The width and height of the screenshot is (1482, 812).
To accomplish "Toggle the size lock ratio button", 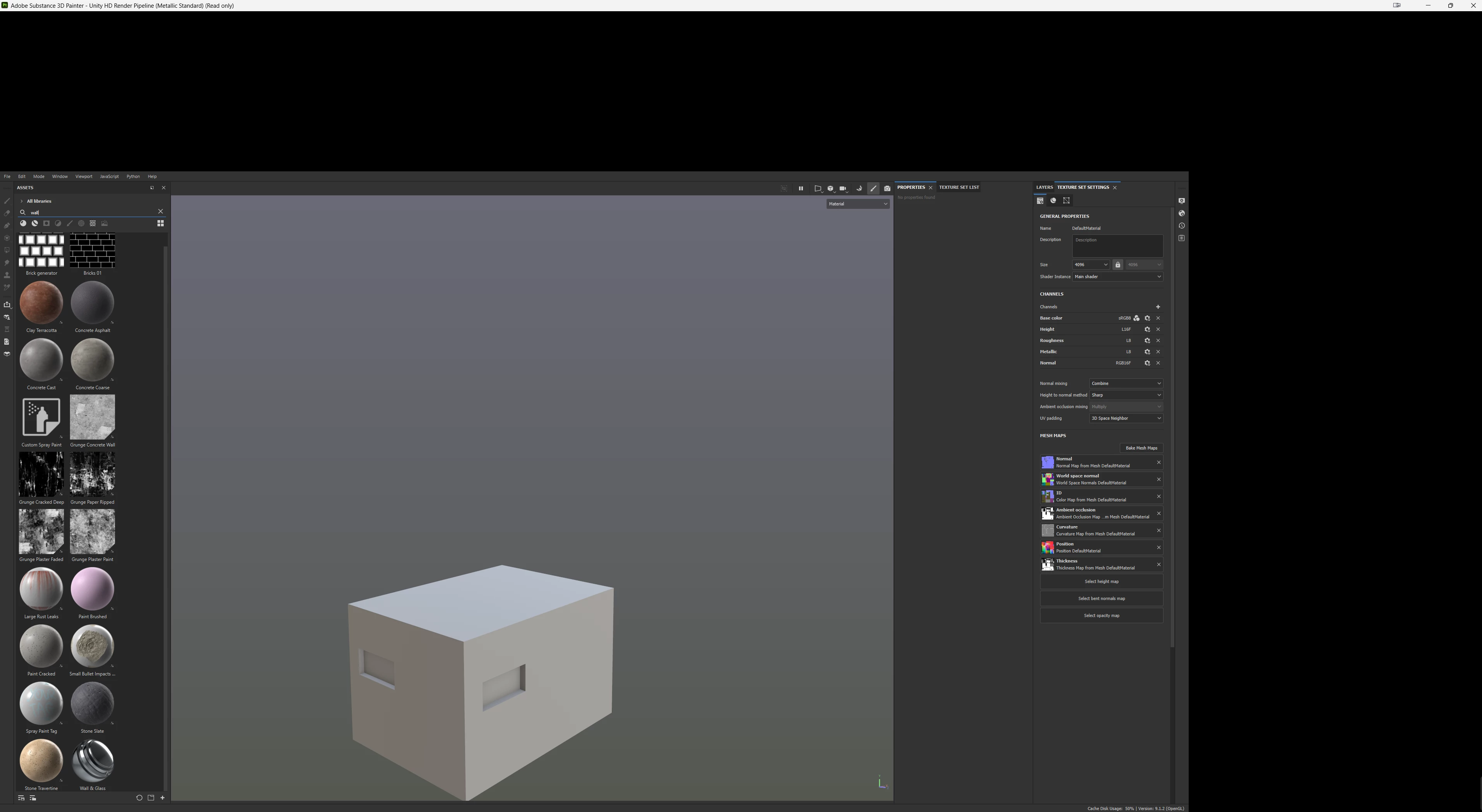I will click(1118, 265).
